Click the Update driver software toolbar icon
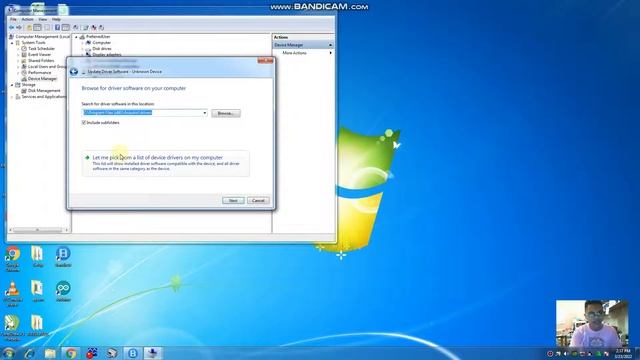The image size is (640, 360). (x=85, y=27)
